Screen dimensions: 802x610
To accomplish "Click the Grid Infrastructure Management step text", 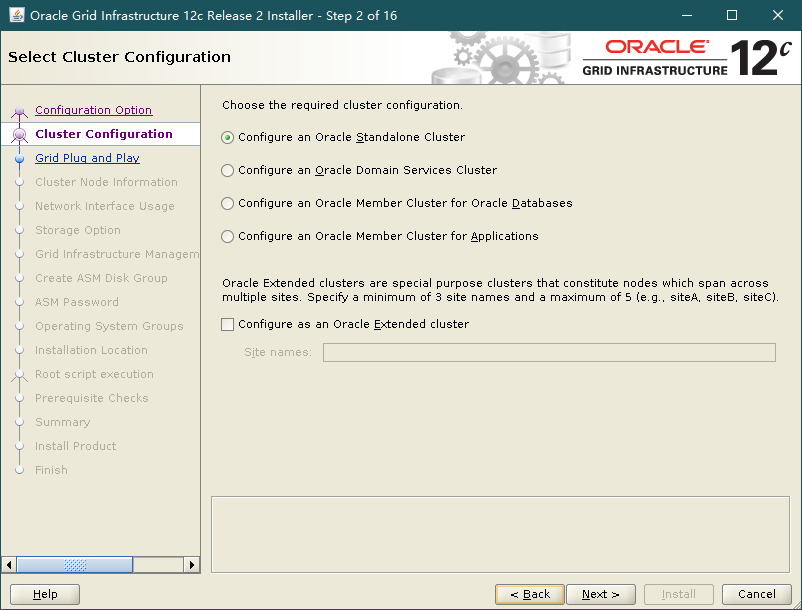I will point(117,254).
